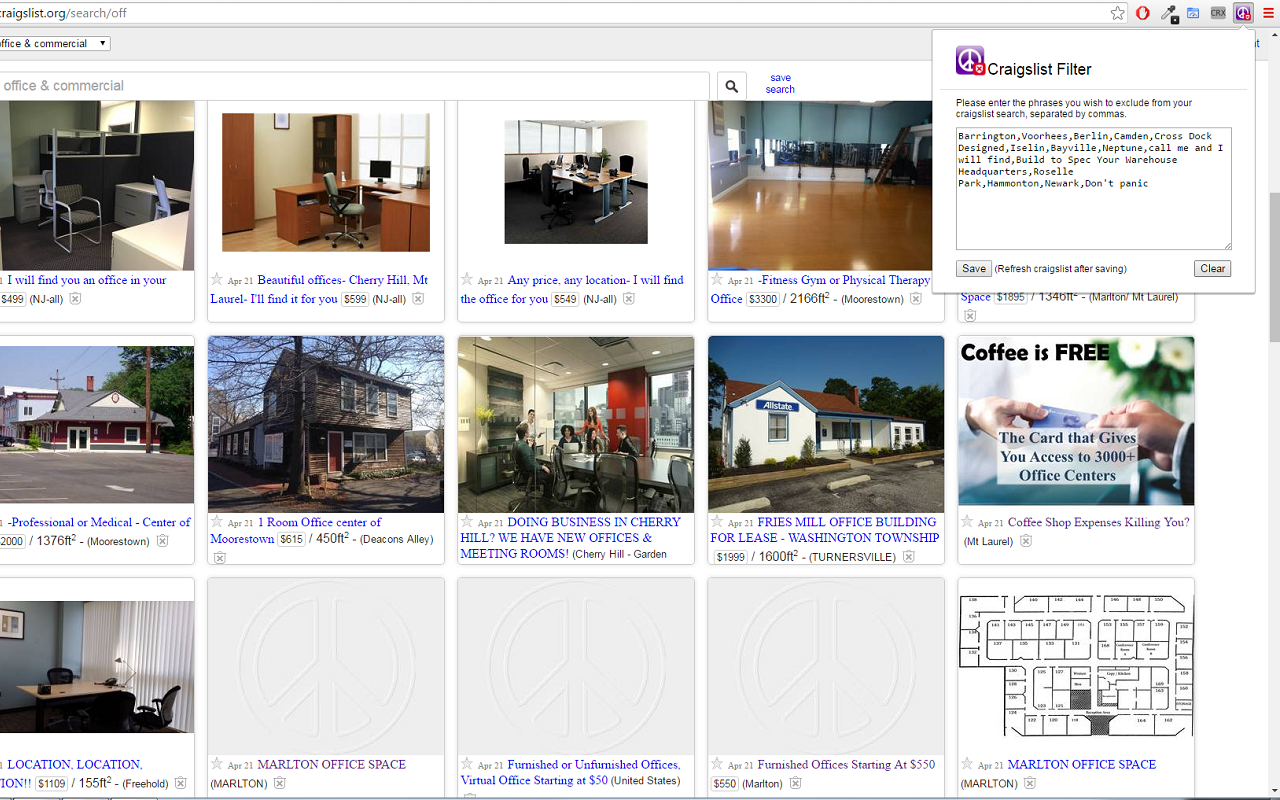This screenshot has height=800, width=1280.
Task: Hide the Deacons Alley 1 Room Office posting
Action: click(219, 557)
